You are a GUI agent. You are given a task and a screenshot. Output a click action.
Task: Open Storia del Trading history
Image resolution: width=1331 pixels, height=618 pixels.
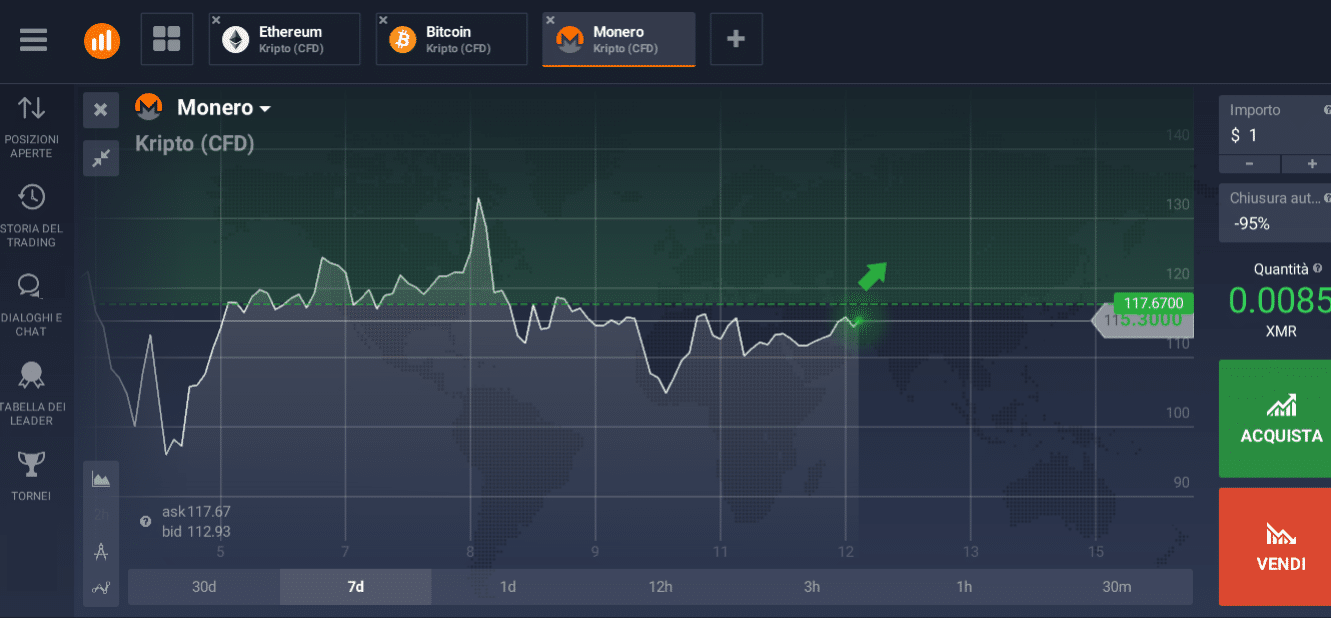pyautogui.click(x=32, y=215)
